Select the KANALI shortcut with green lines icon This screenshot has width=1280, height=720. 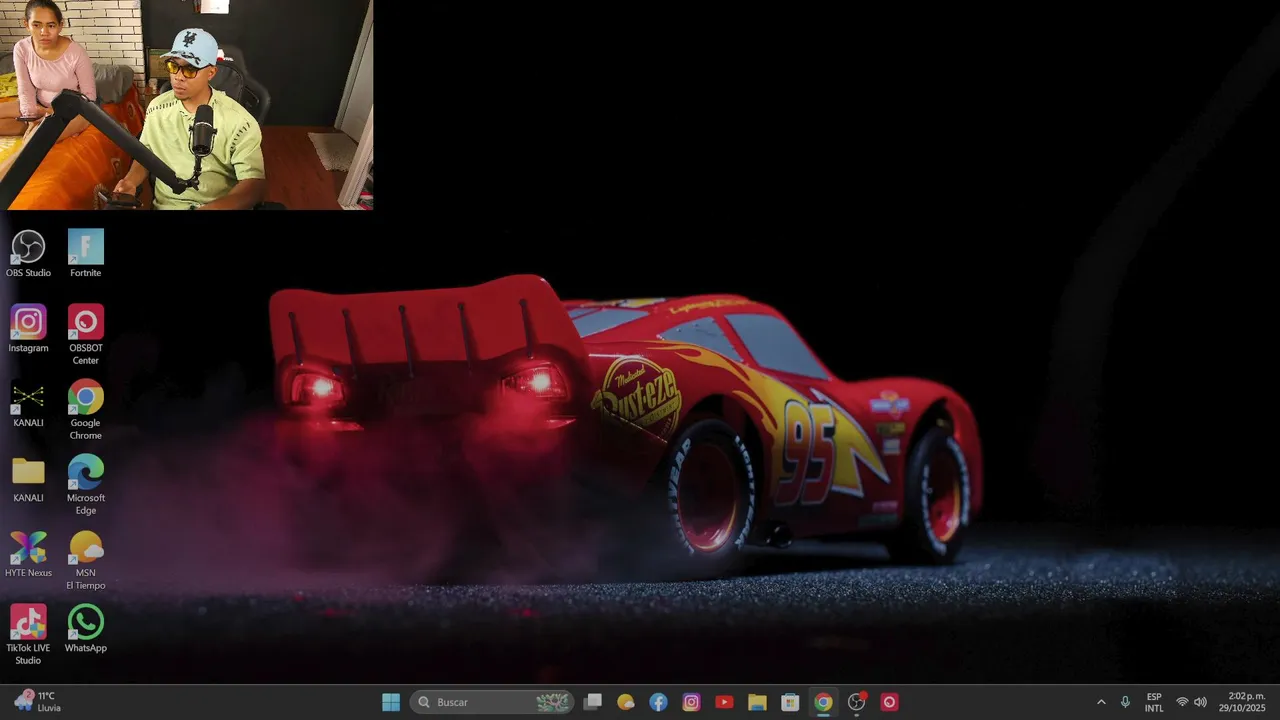point(28,403)
